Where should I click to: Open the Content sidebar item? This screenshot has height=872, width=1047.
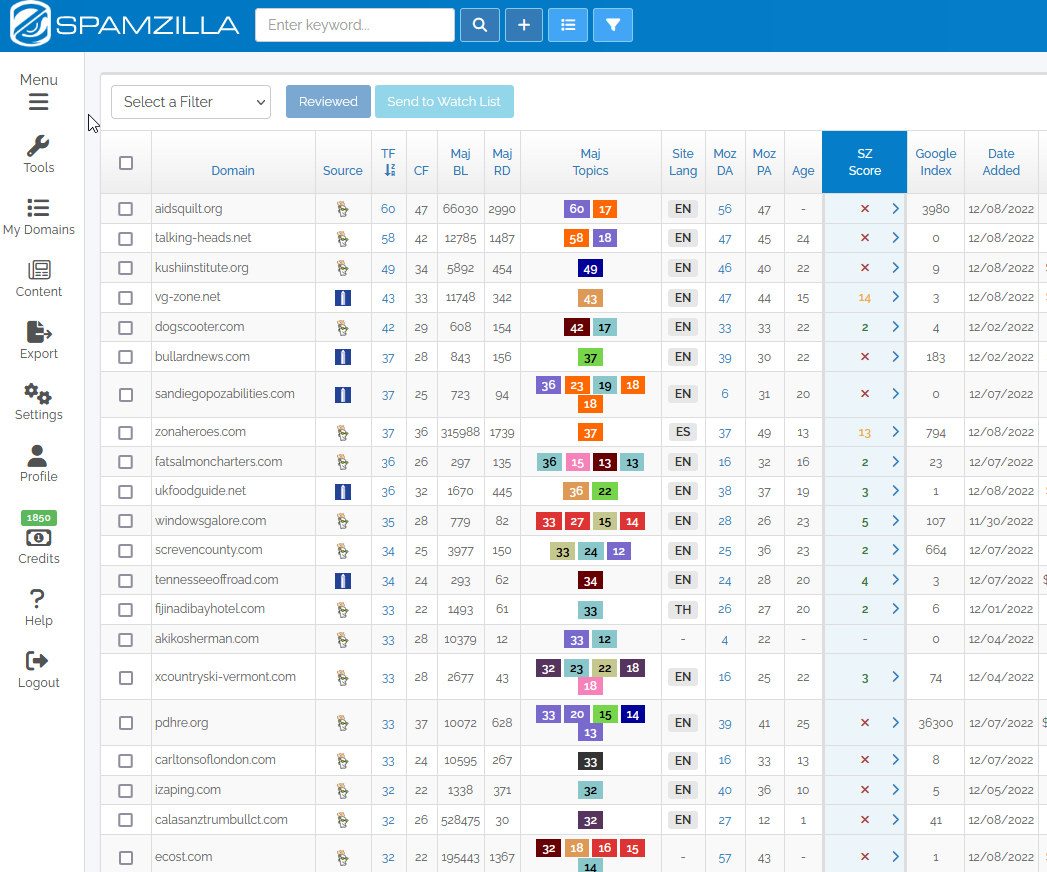[39, 279]
